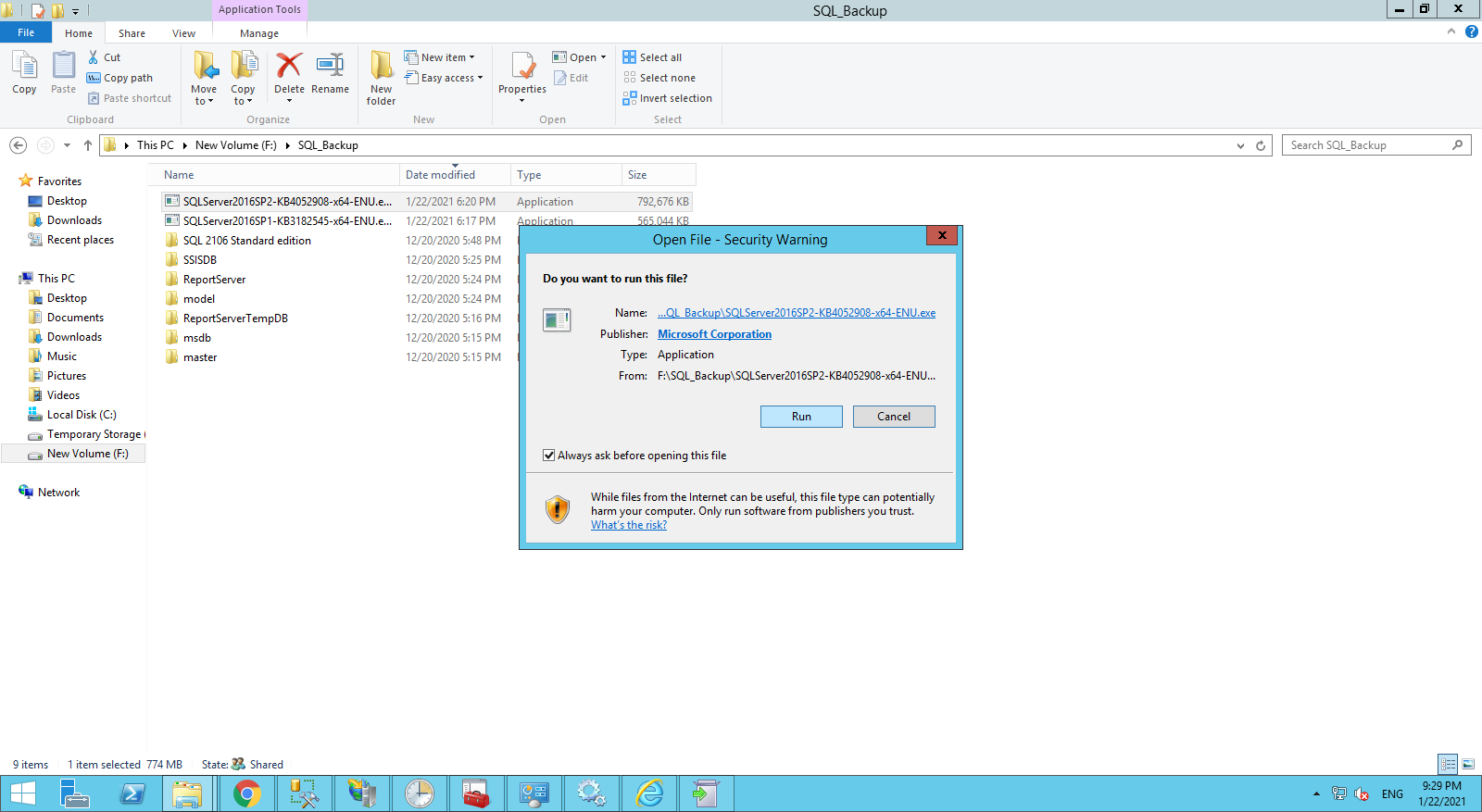Open Recent places under Favorites
Screen dimensions: 1482x812
81,240
